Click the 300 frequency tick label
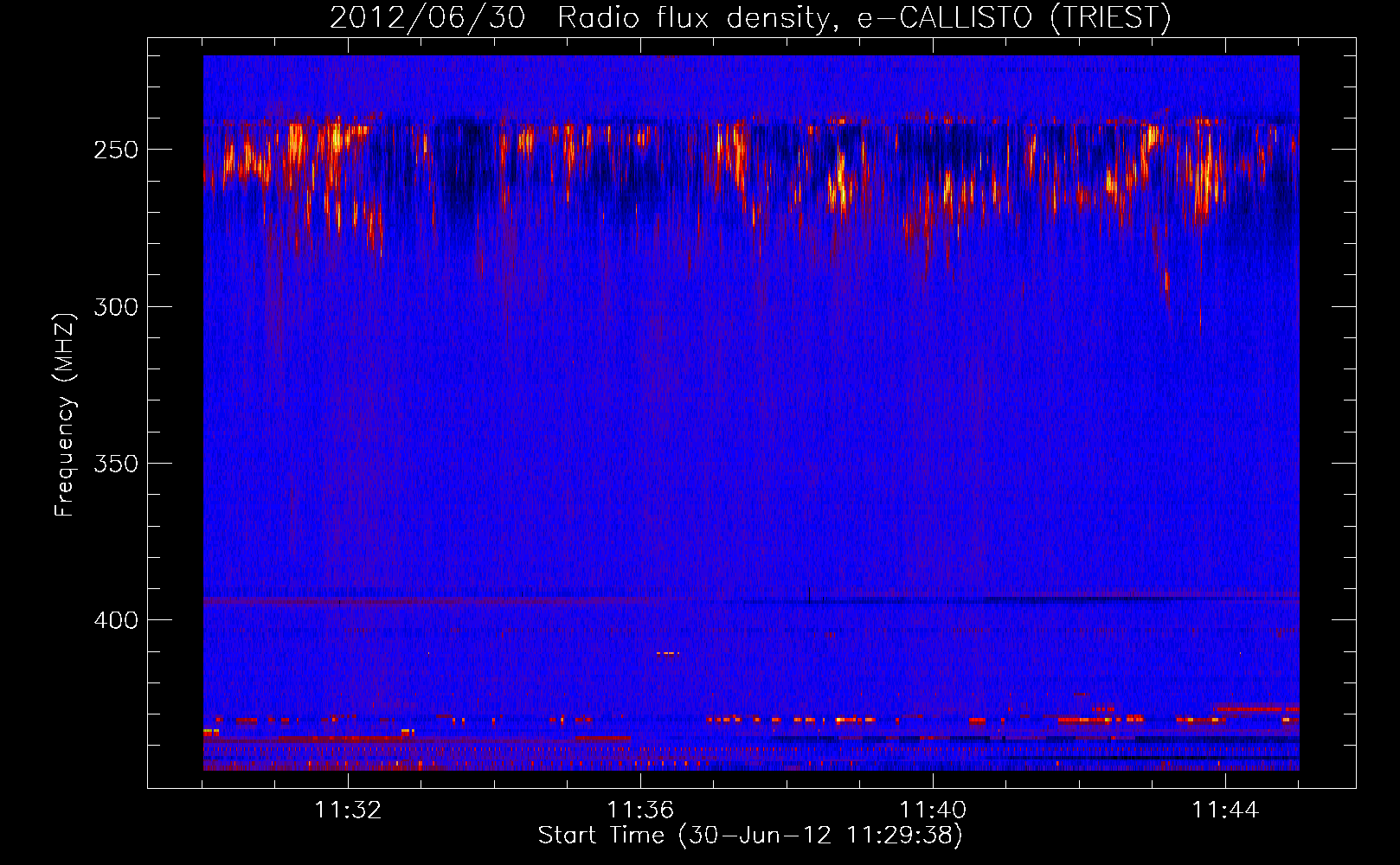 116,307
